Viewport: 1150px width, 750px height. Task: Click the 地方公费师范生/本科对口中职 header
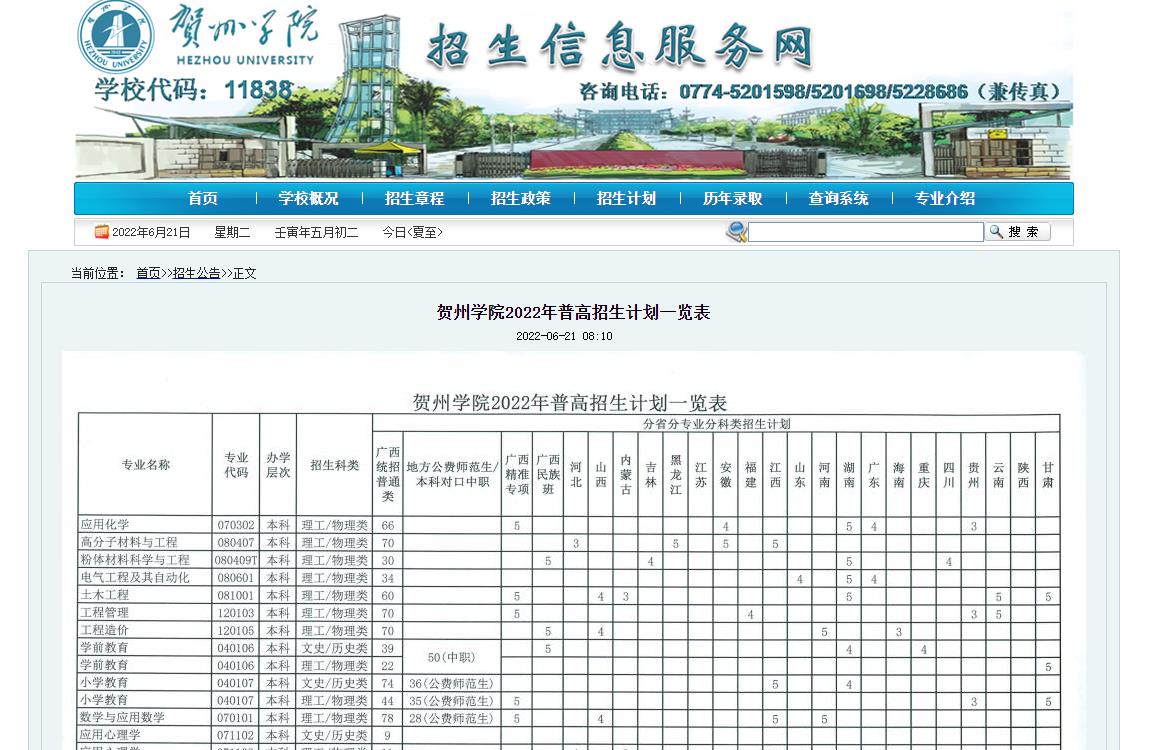tap(453, 474)
